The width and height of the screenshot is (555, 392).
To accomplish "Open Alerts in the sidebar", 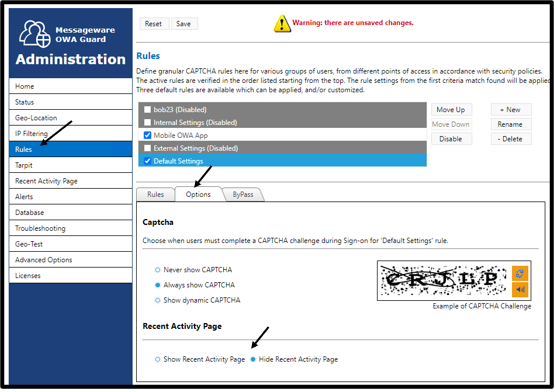I will 70,197.
